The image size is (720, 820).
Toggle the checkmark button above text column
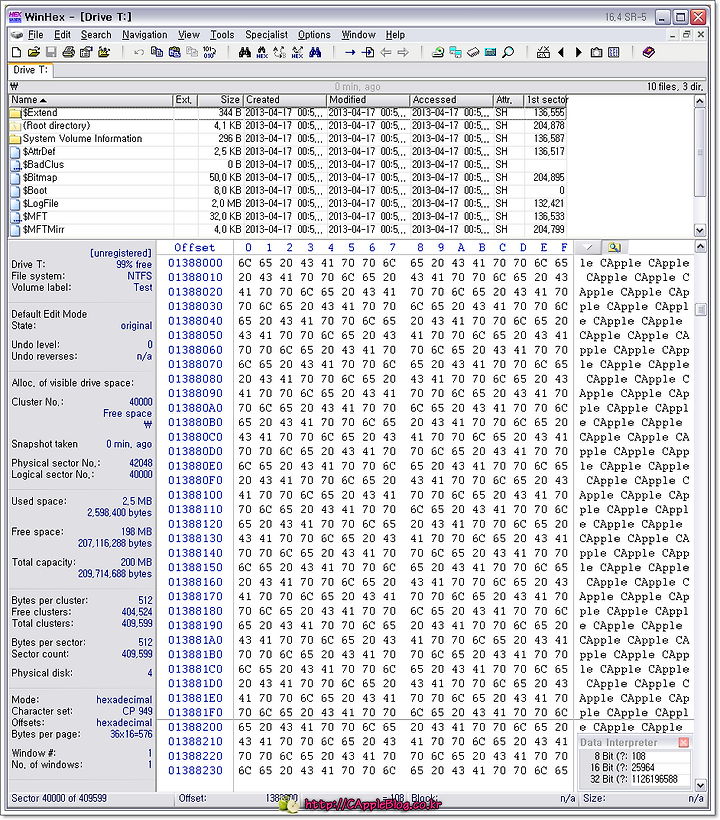click(x=588, y=247)
